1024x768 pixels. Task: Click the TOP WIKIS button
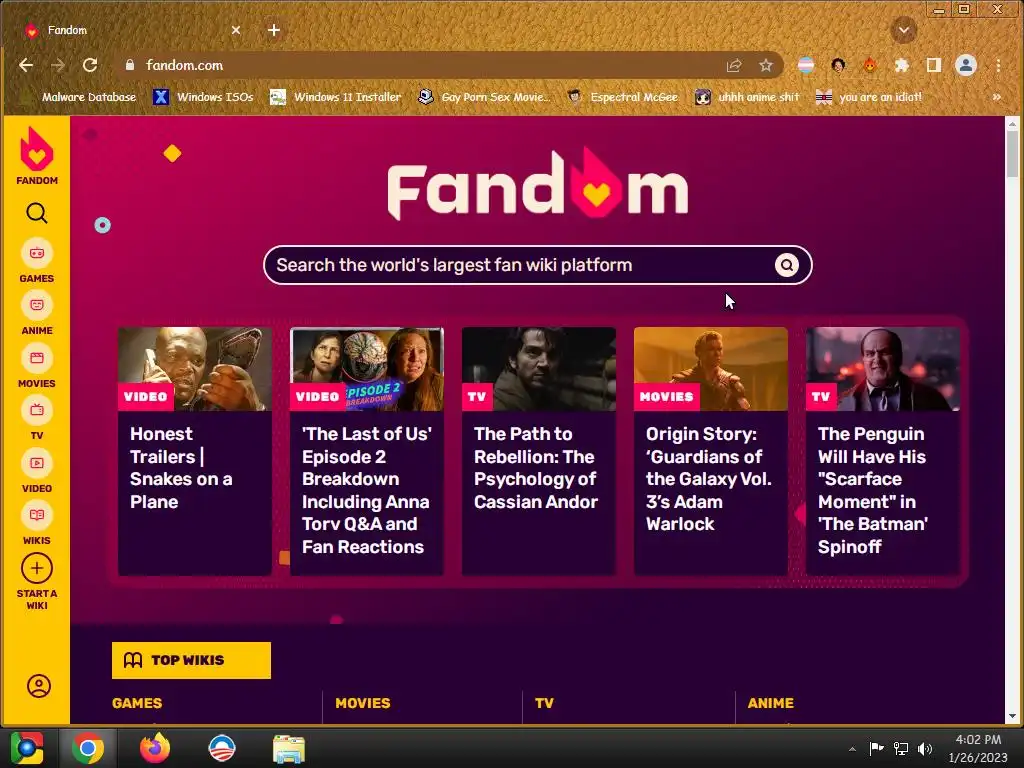[x=191, y=660]
